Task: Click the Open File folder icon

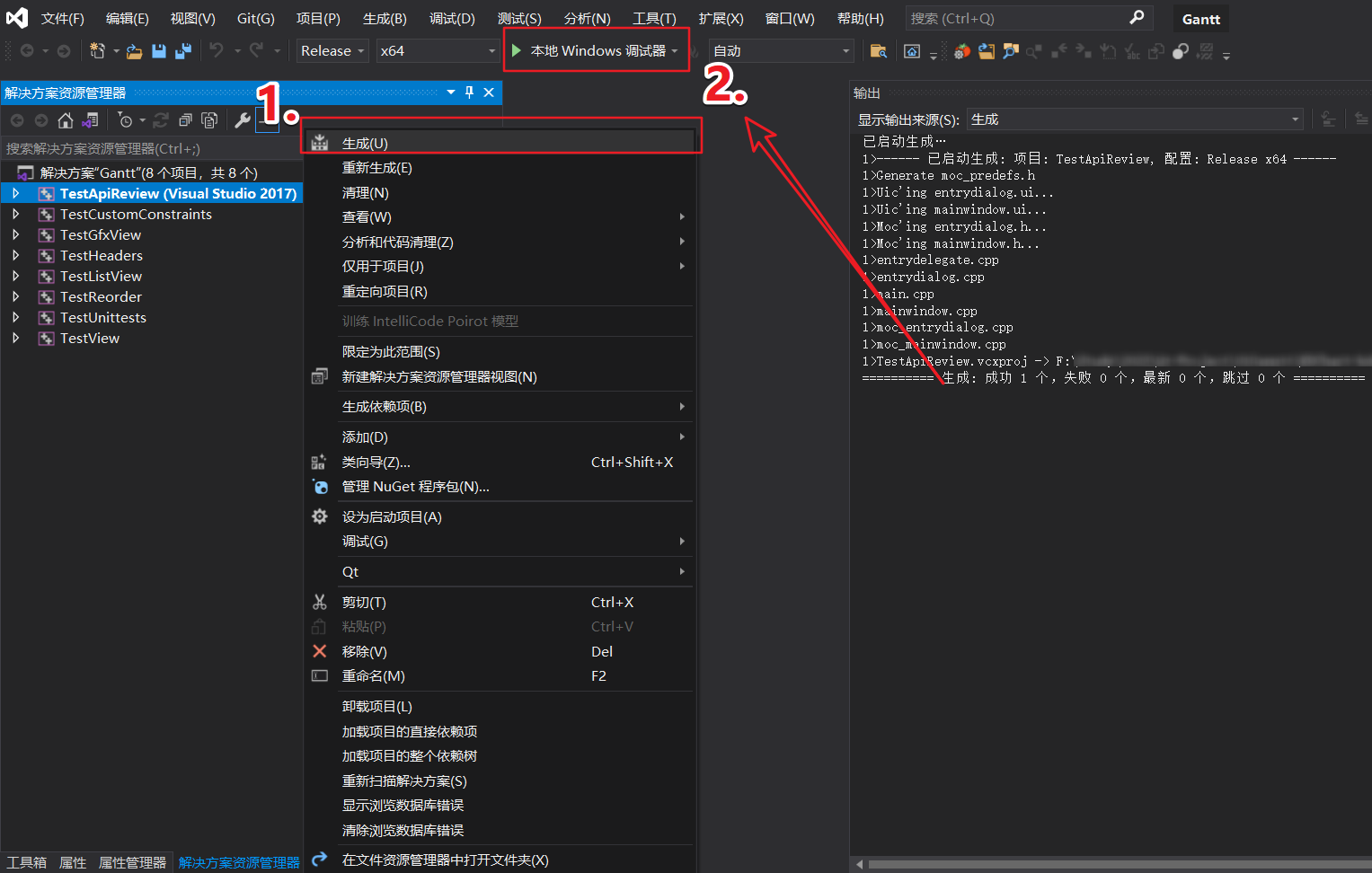Action: pos(134,51)
